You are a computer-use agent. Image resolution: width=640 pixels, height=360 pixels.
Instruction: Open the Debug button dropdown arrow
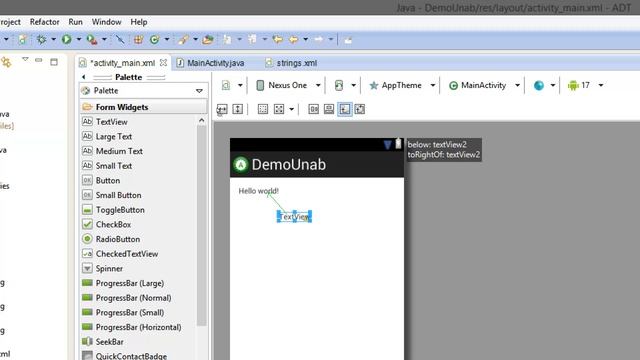(53, 39)
